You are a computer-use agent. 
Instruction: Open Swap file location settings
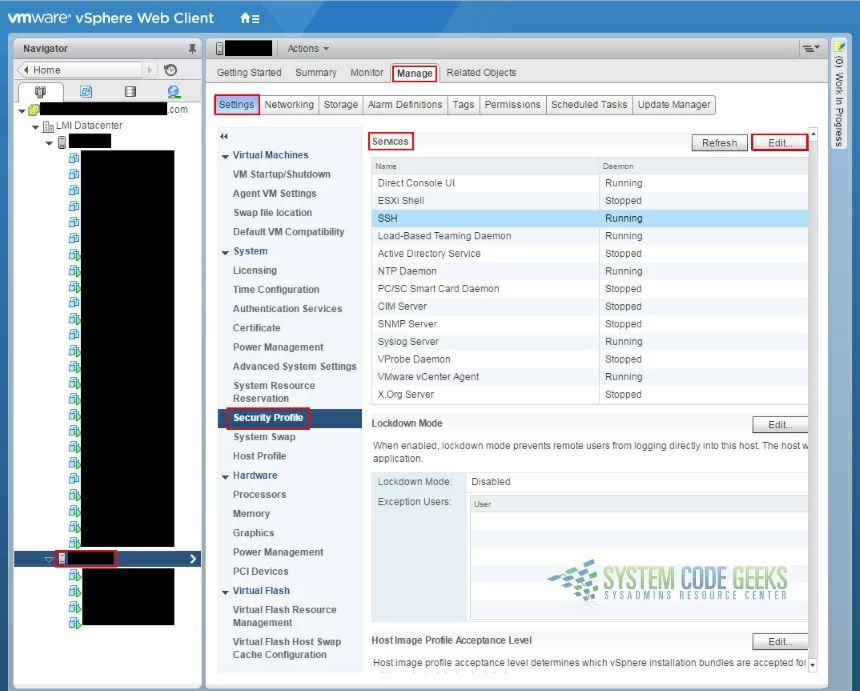(x=273, y=213)
